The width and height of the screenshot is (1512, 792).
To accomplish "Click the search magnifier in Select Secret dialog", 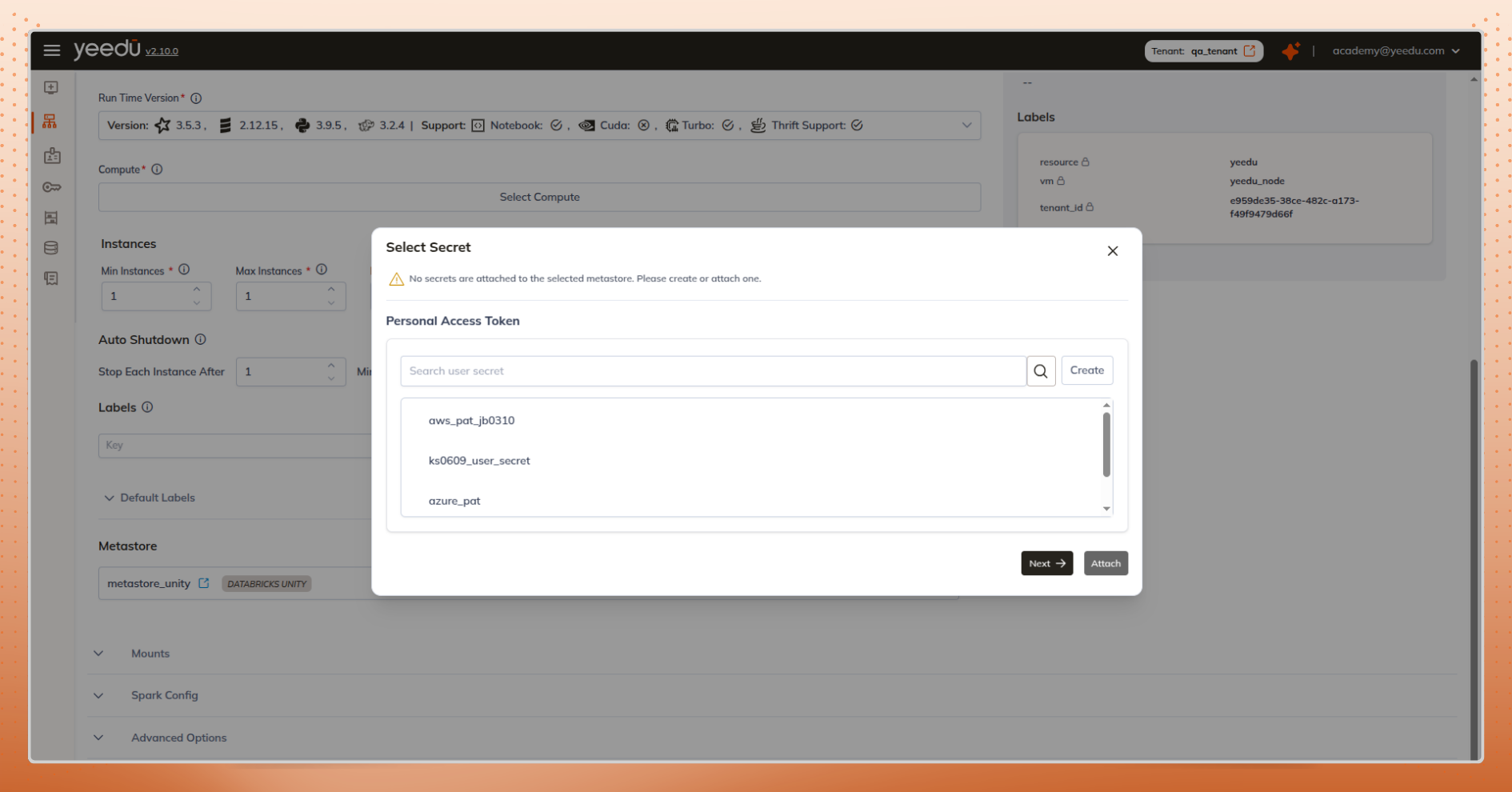I will point(1040,370).
